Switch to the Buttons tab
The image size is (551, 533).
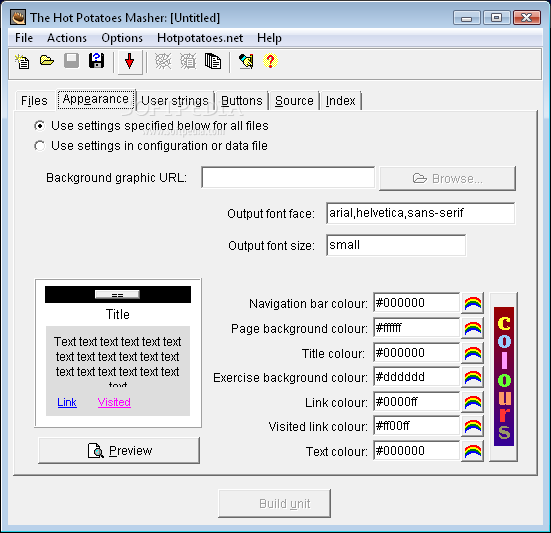pyautogui.click(x=242, y=101)
